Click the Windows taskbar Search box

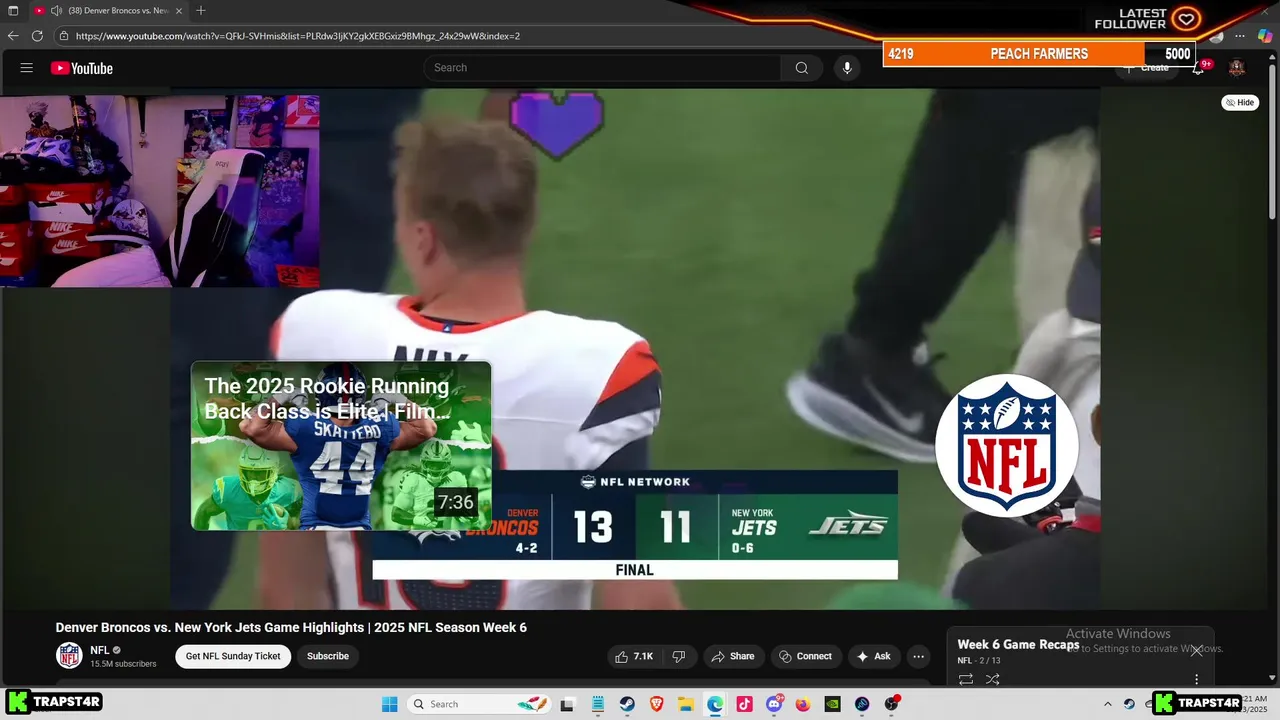pyautogui.click(x=479, y=704)
